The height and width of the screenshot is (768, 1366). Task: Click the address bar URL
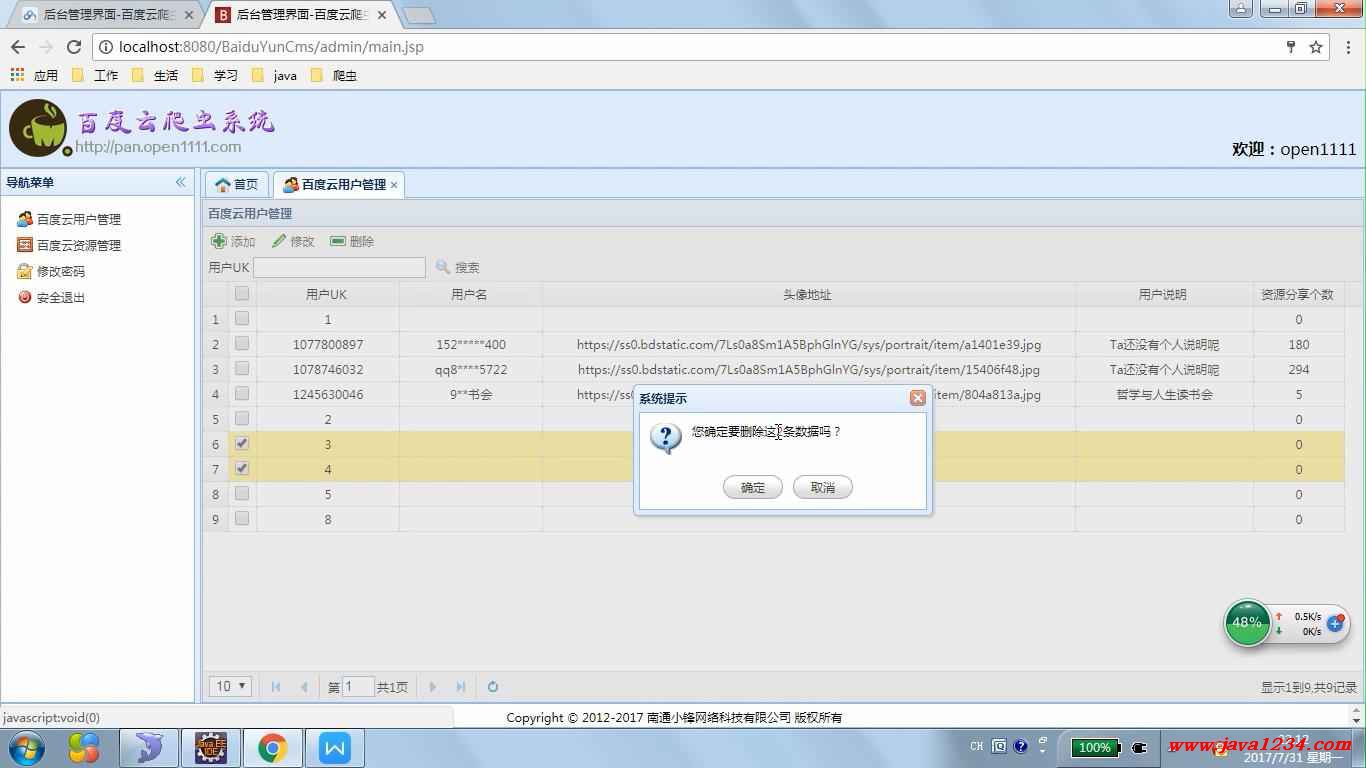271,47
